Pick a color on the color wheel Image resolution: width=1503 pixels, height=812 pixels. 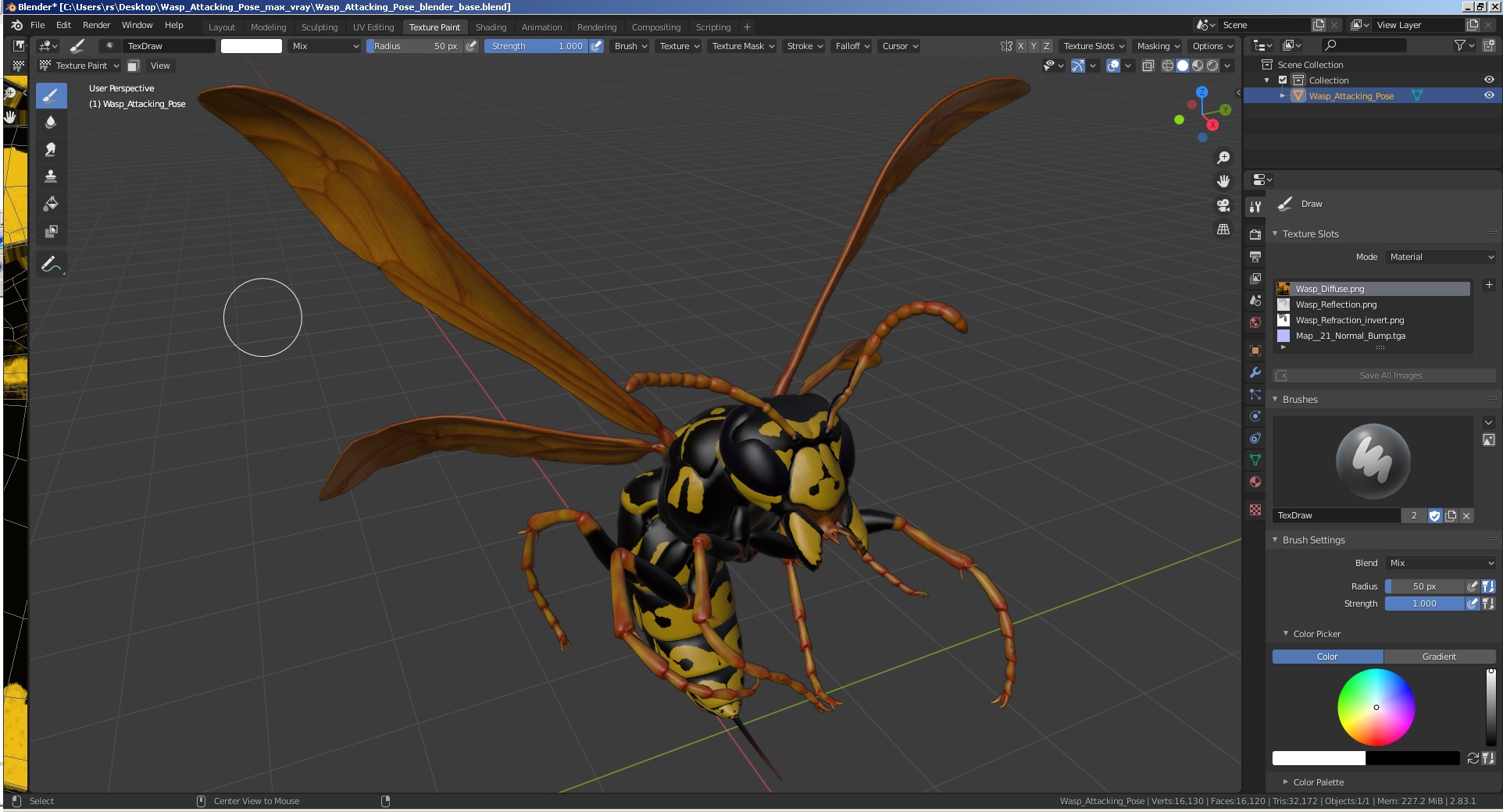click(x=1376, y=707)
